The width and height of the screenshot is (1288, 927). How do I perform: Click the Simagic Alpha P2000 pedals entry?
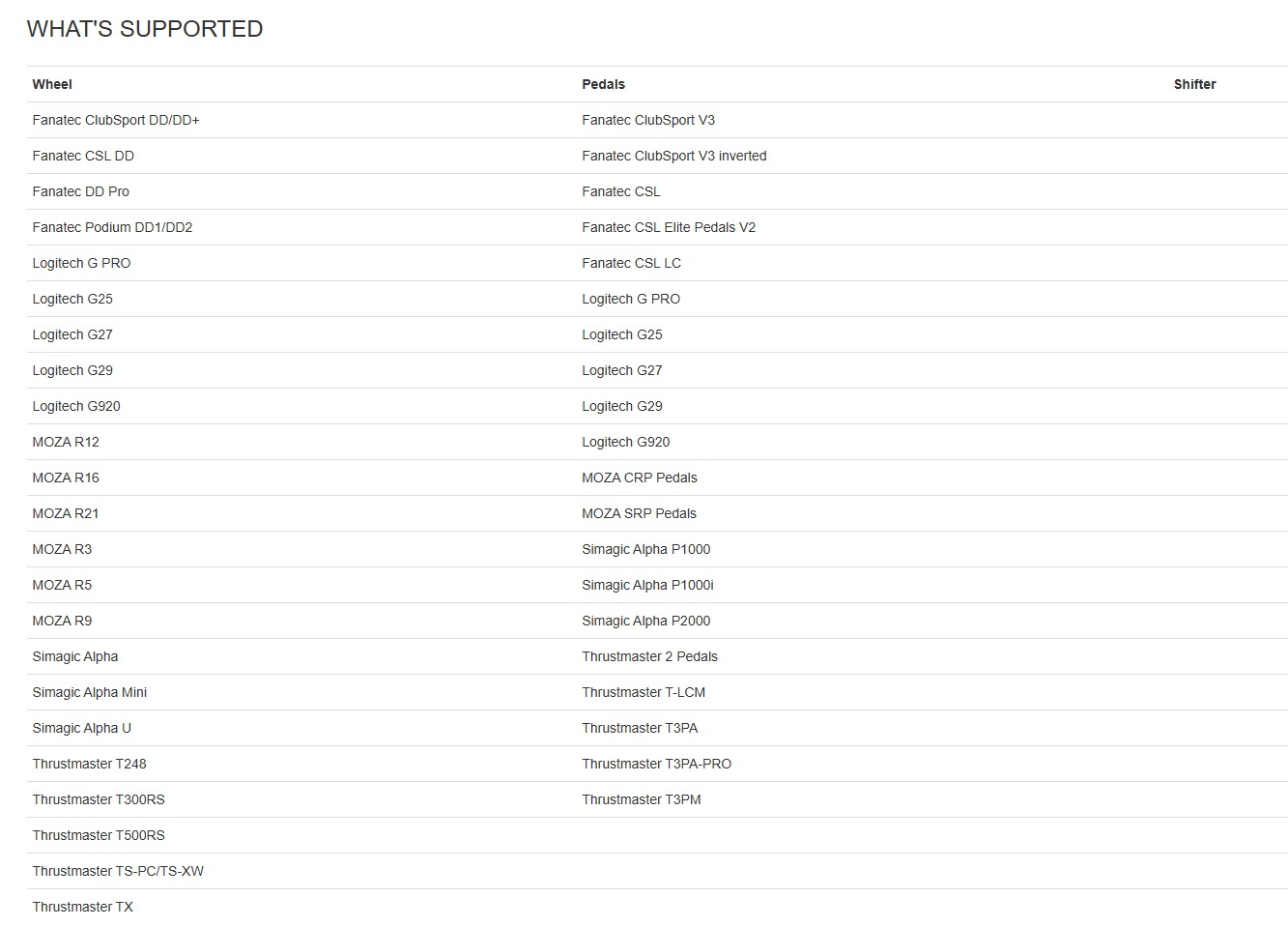[645, 621]
